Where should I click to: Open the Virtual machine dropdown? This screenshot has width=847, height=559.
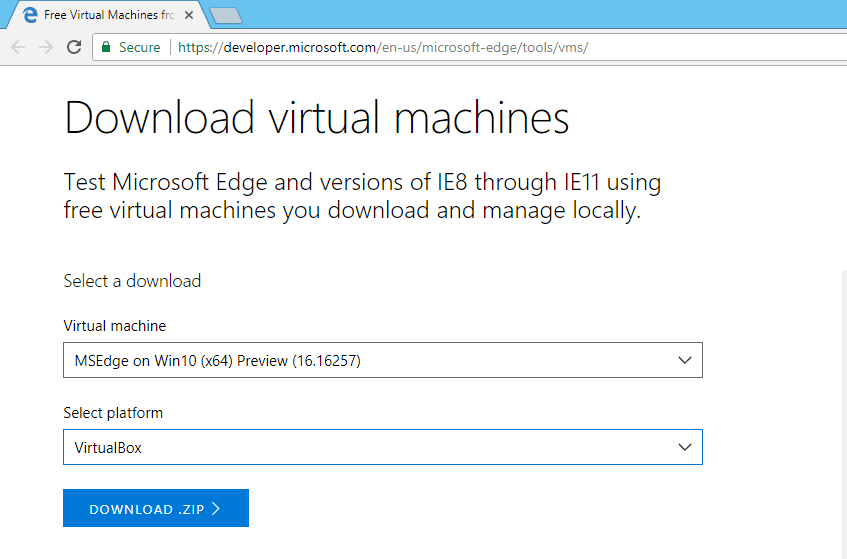(x=382, y=360)
